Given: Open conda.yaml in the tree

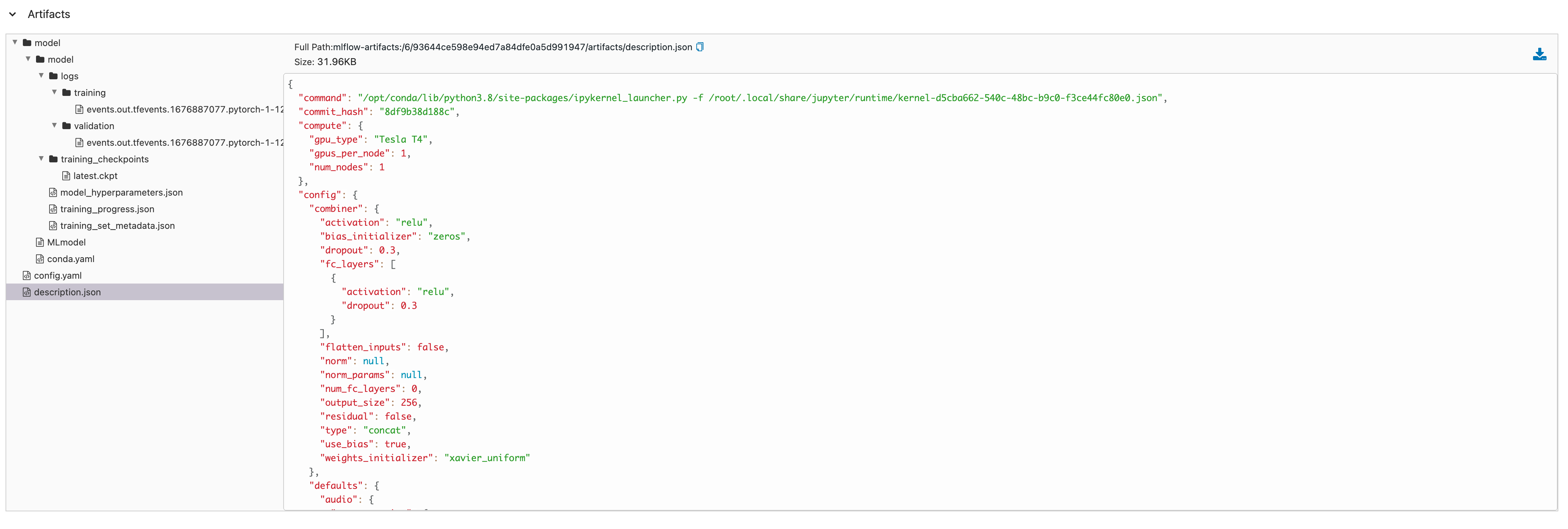Looking at the screenshot, I should click(71, 259).
